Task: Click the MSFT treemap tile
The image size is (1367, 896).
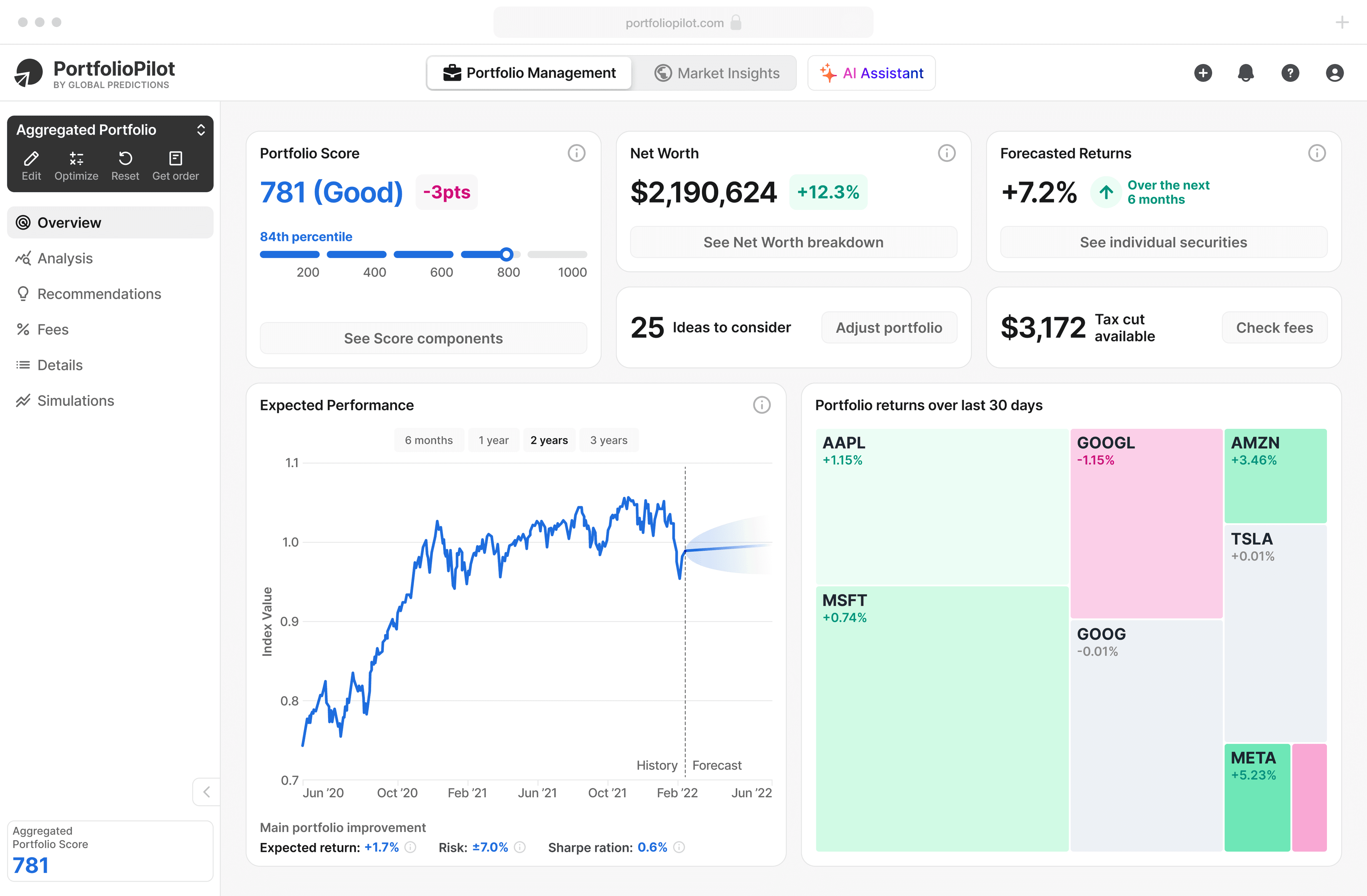Action: [x=942, y=718]
